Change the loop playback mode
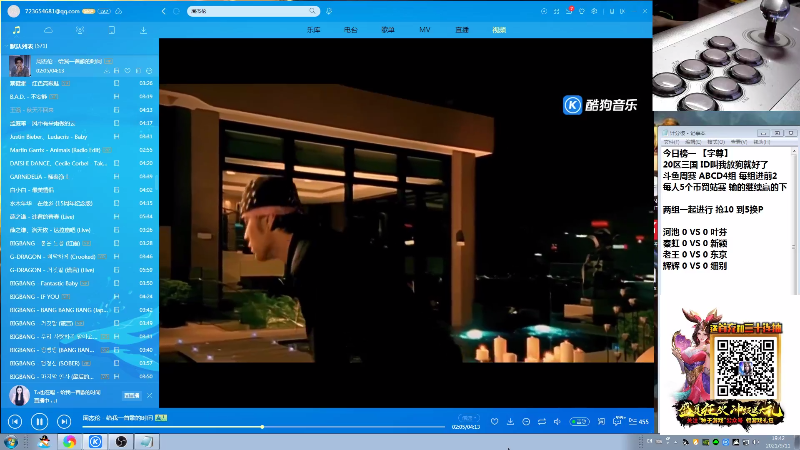This screenshot has width=800, height=450. [542, 421]
